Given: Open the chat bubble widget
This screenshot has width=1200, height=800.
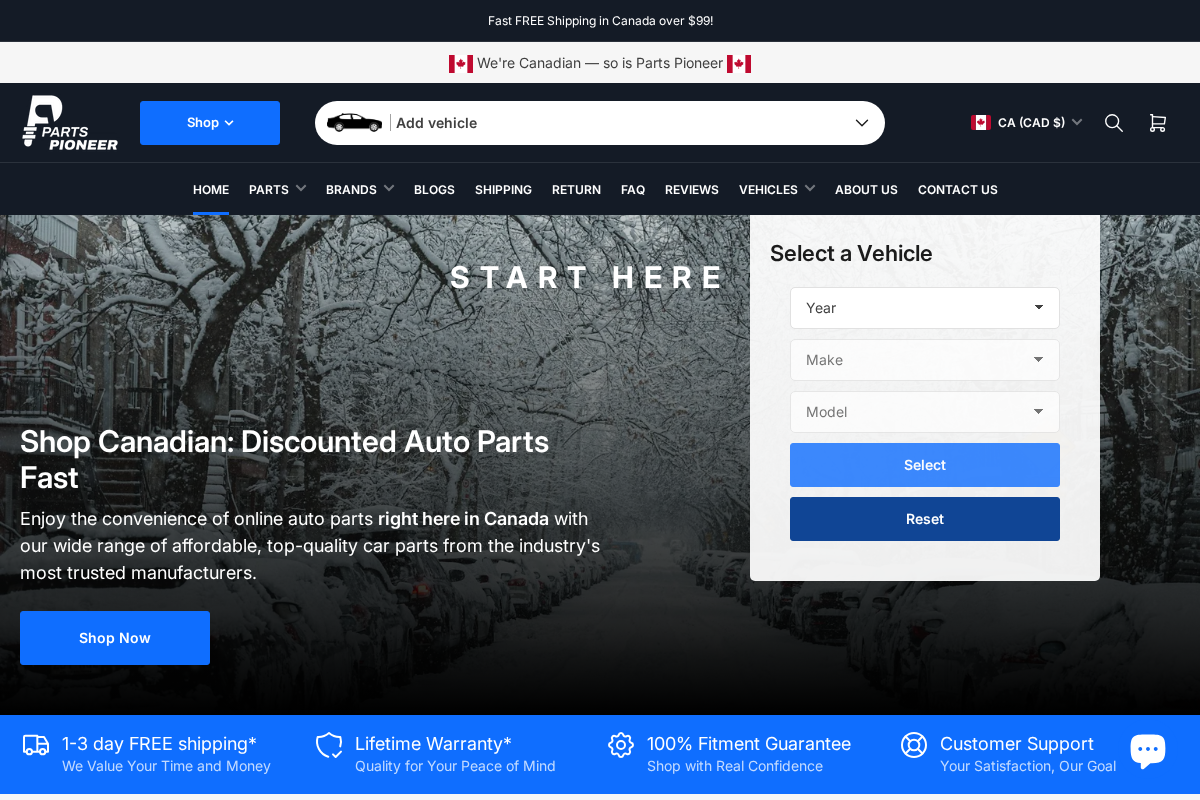Looking at the screenshot, I should coord(1148,749).
